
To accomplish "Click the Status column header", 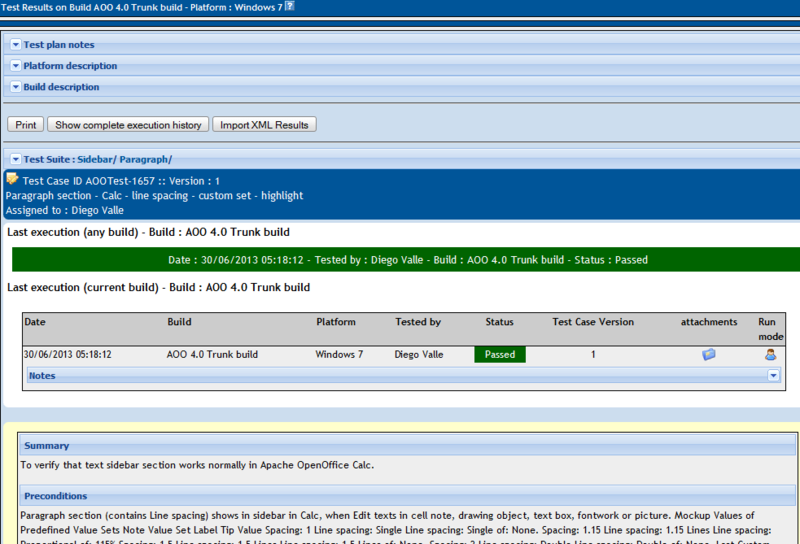I will click(x=499, y=322).
